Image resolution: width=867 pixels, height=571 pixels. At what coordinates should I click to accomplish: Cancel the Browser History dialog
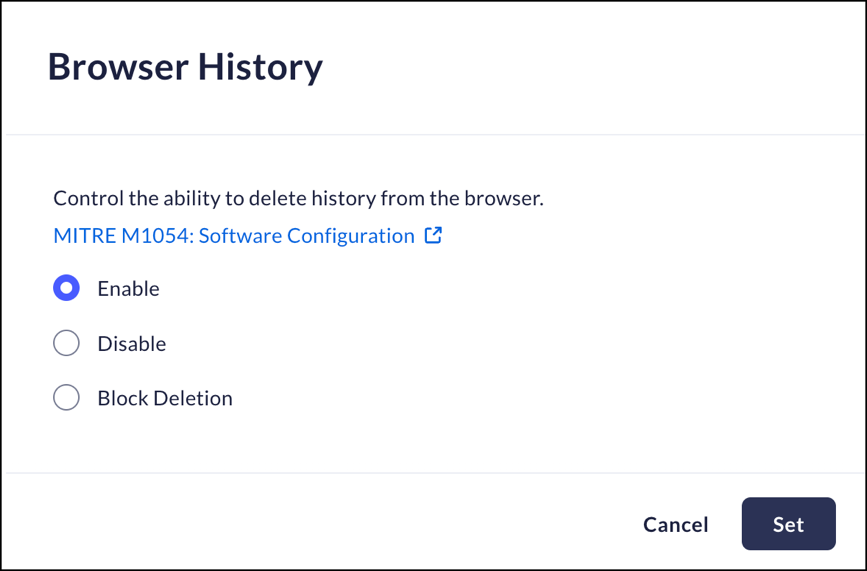675,524
